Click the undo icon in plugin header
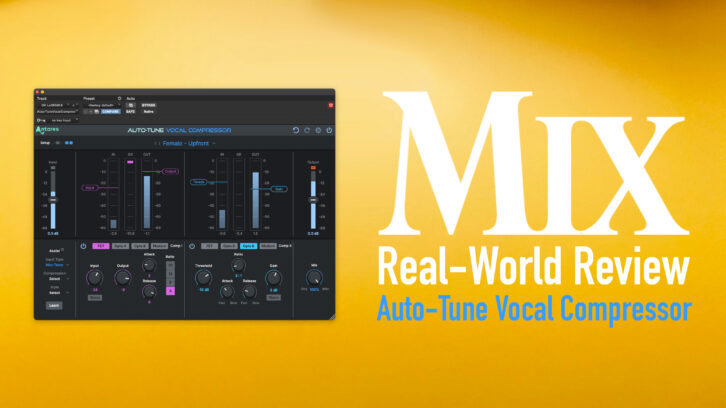This screenshot has width=726, height=408. pyautogui.click(x=295, y=131)
